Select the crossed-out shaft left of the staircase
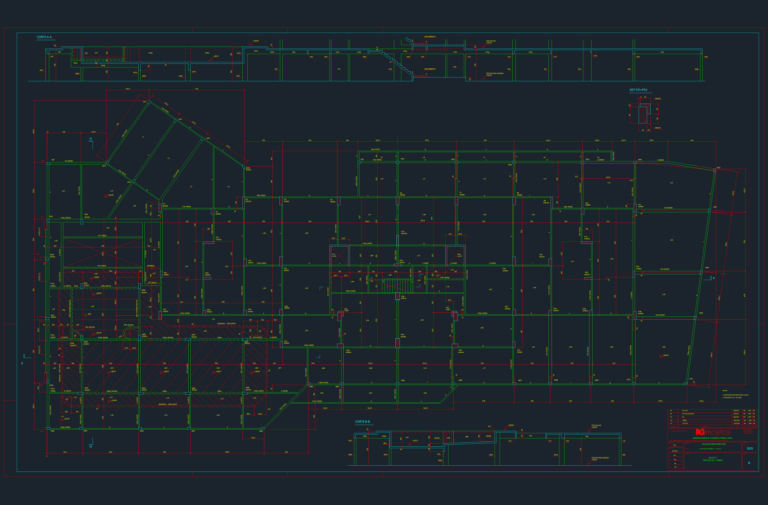Screen dimensions: 768x505 point(339,255)
